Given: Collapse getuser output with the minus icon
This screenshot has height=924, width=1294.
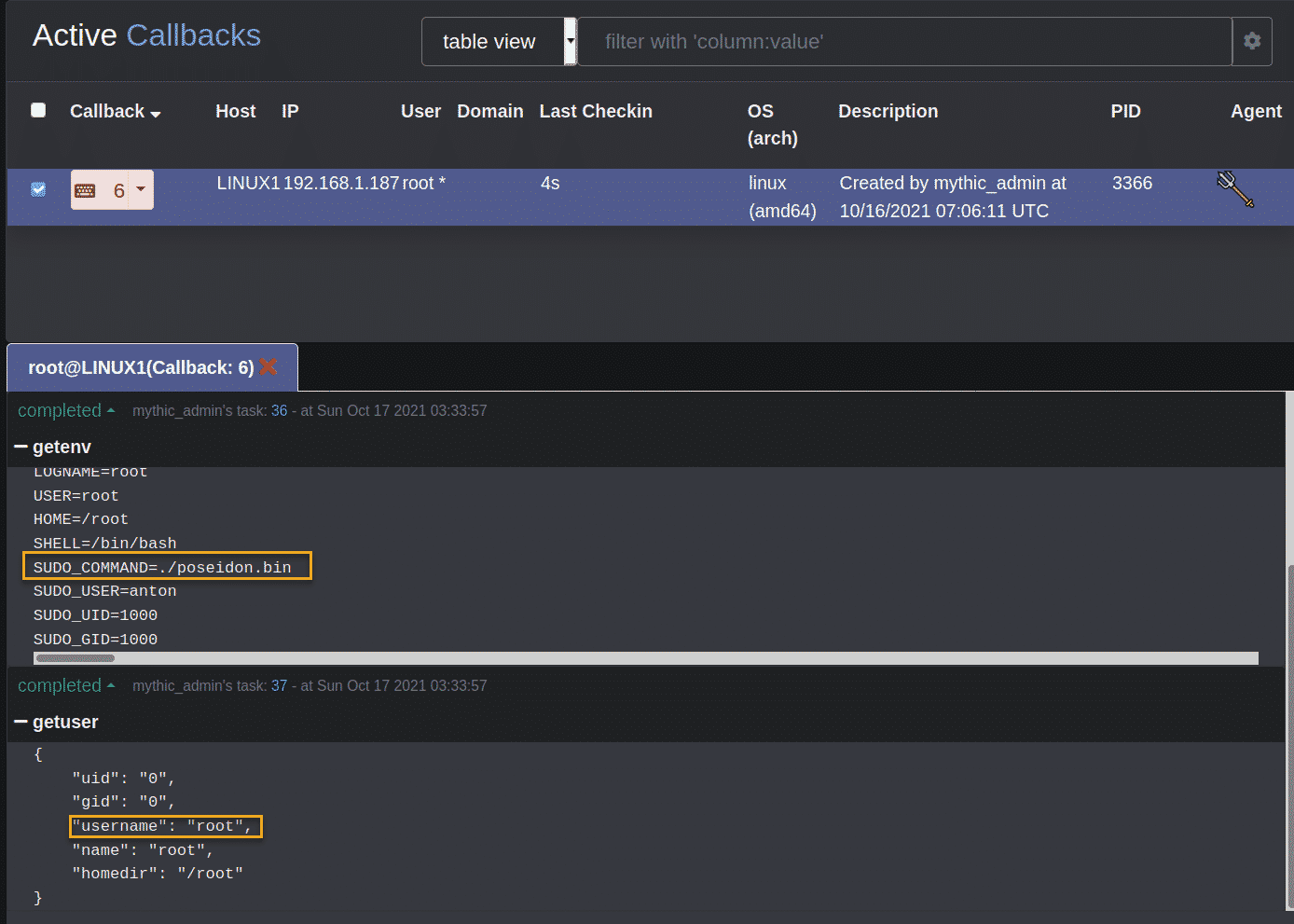Looking at the screenshot, I should pos(20,721).
